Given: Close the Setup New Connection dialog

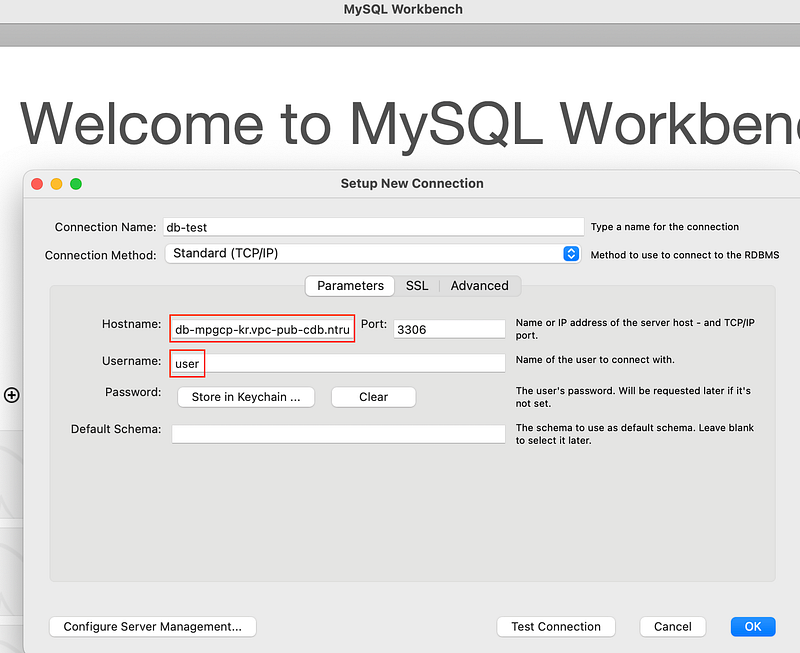Looking at the screenshot, I should [37, 184].
